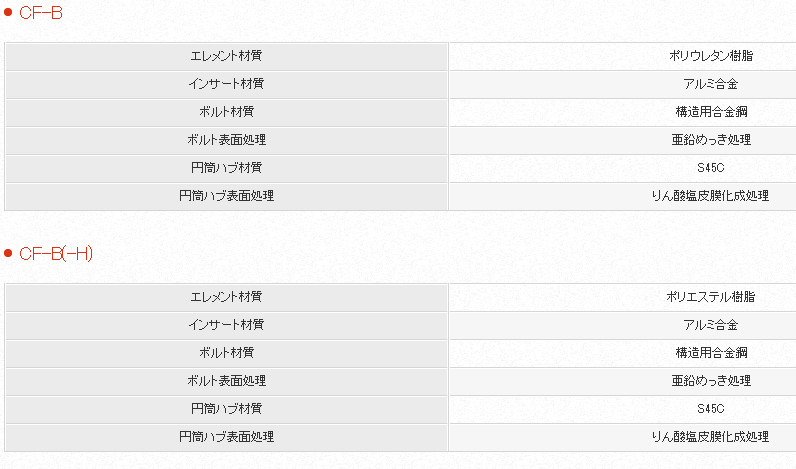
Task: Click ボルト表面処理 label in the CF-B table
Action: (x=226, y=140)
